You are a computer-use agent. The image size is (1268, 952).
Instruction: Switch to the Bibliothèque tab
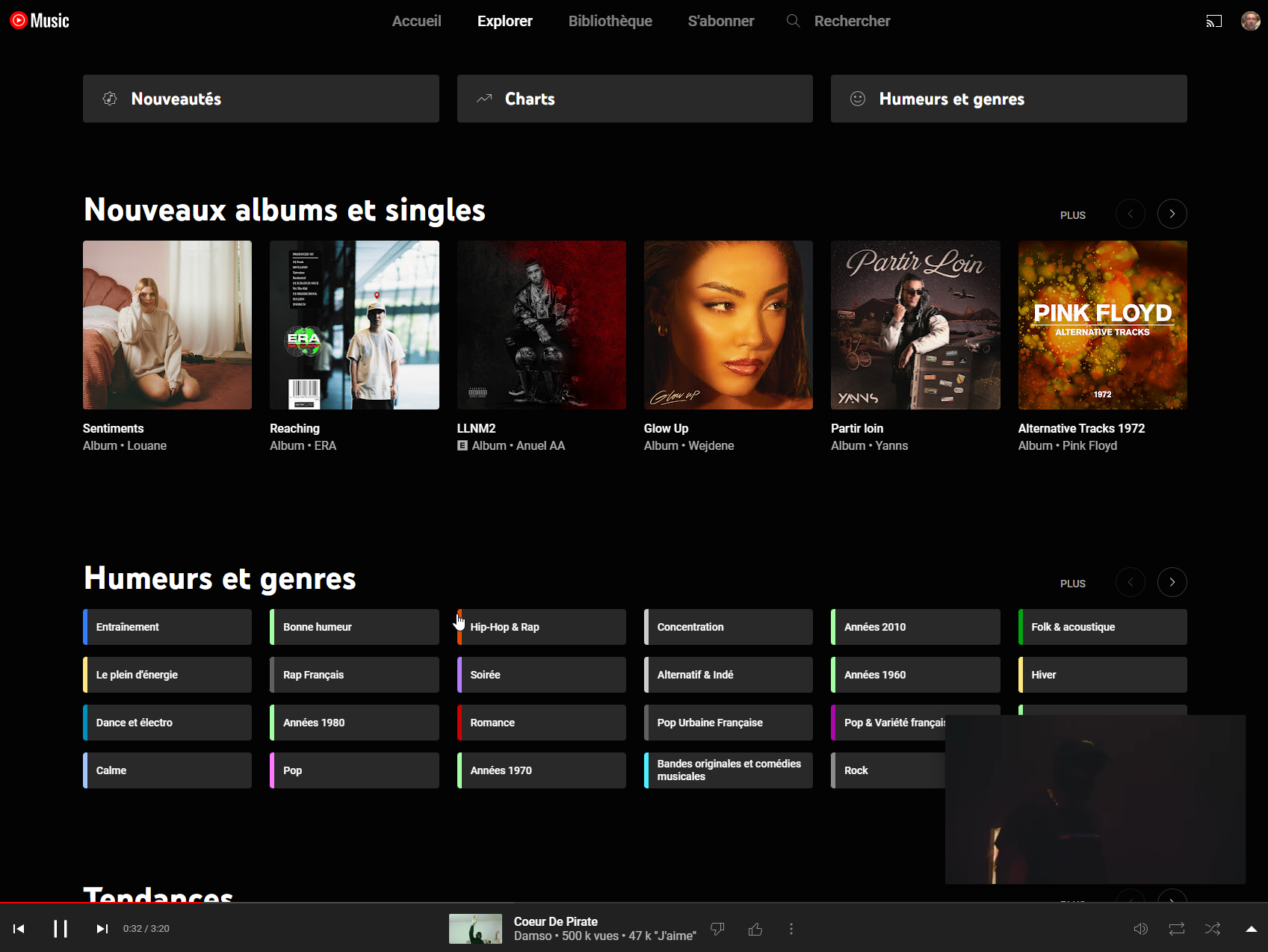tap(610, 21)
